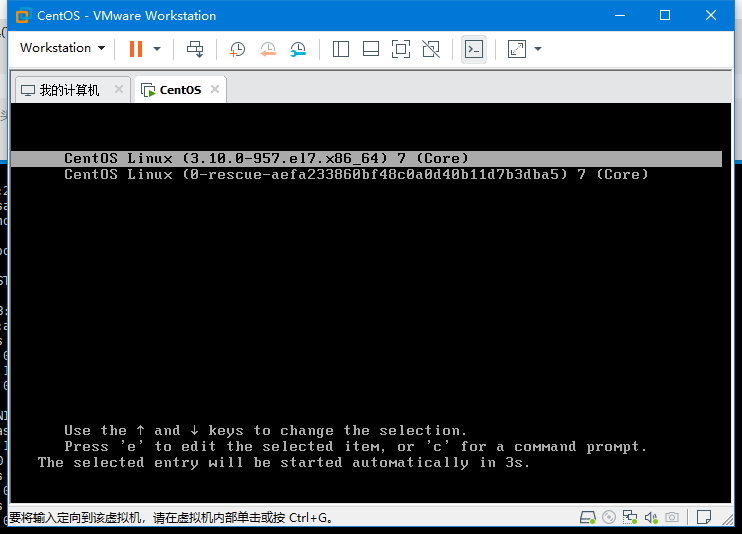Click the Unity mode icon
Screen dimensions: 742x534
(x=431, y=49)
